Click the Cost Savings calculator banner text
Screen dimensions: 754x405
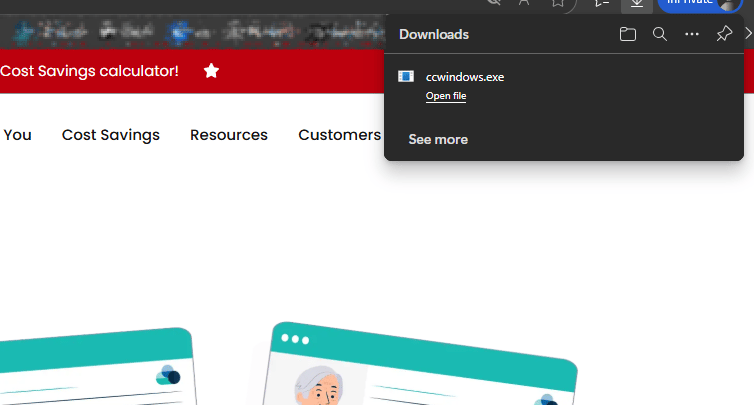[89, 71]
